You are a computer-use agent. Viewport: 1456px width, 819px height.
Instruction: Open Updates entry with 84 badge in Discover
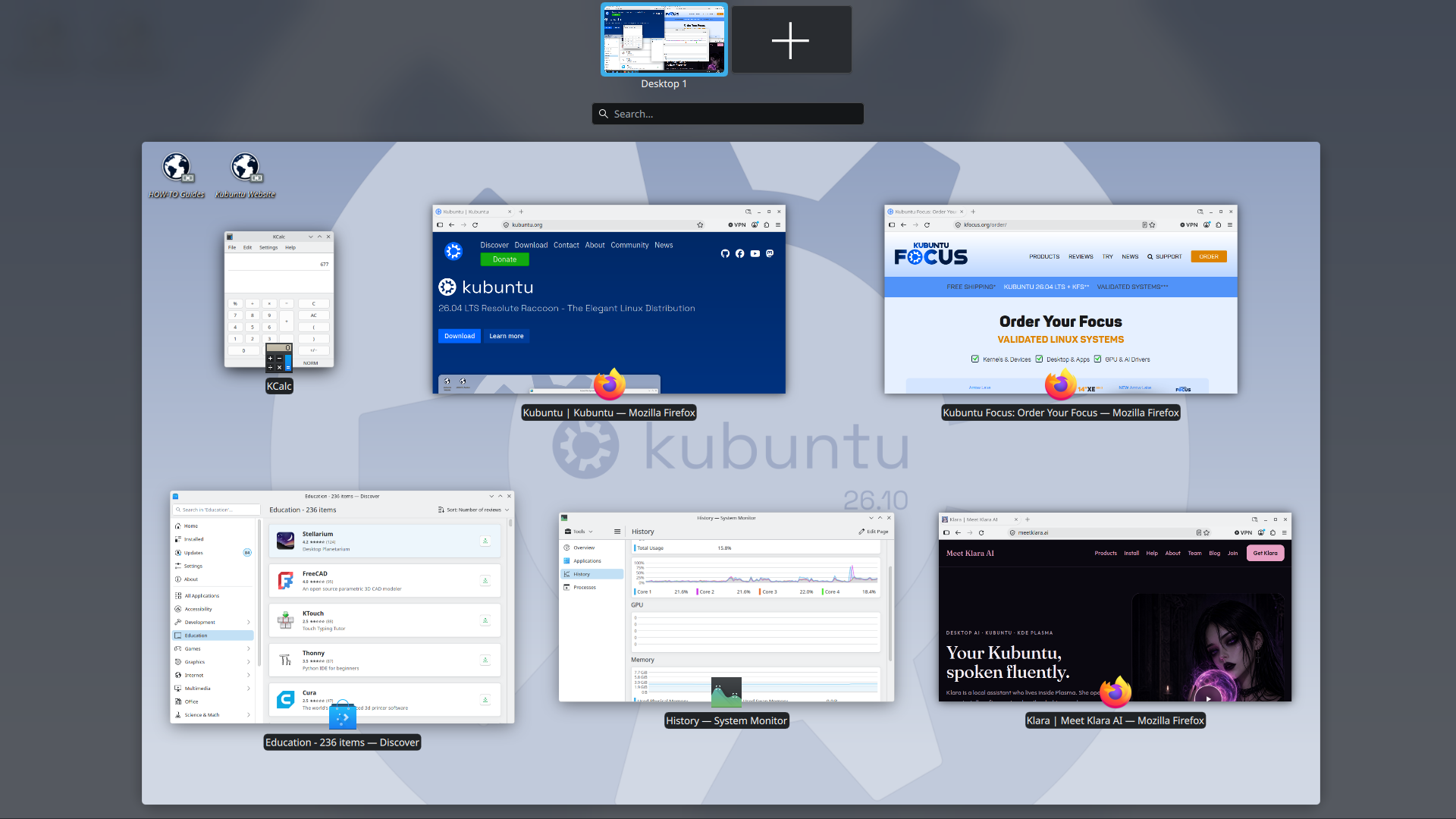point(214,553)
